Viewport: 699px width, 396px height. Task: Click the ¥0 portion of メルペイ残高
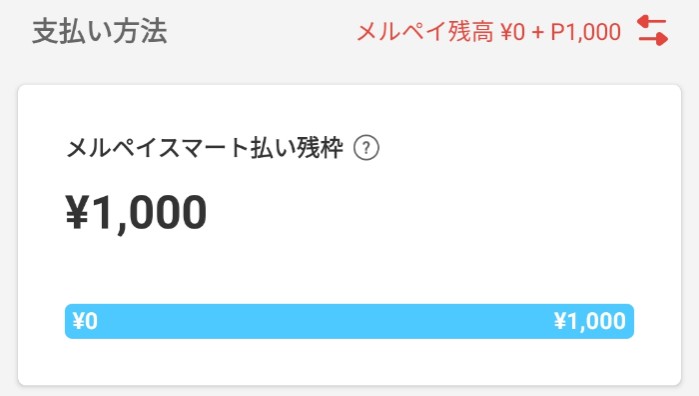coord(513,32)
